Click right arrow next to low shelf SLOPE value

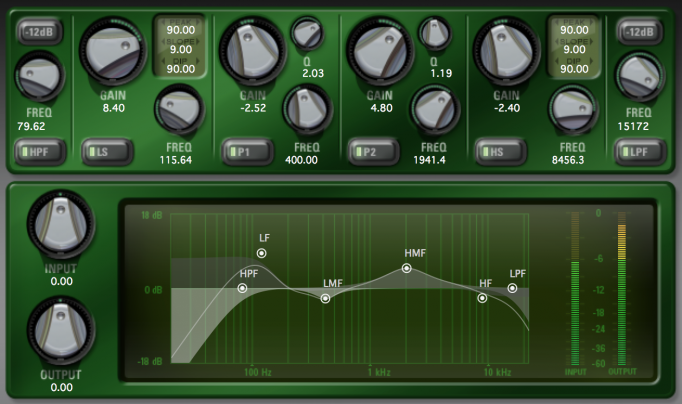point(197,42)
